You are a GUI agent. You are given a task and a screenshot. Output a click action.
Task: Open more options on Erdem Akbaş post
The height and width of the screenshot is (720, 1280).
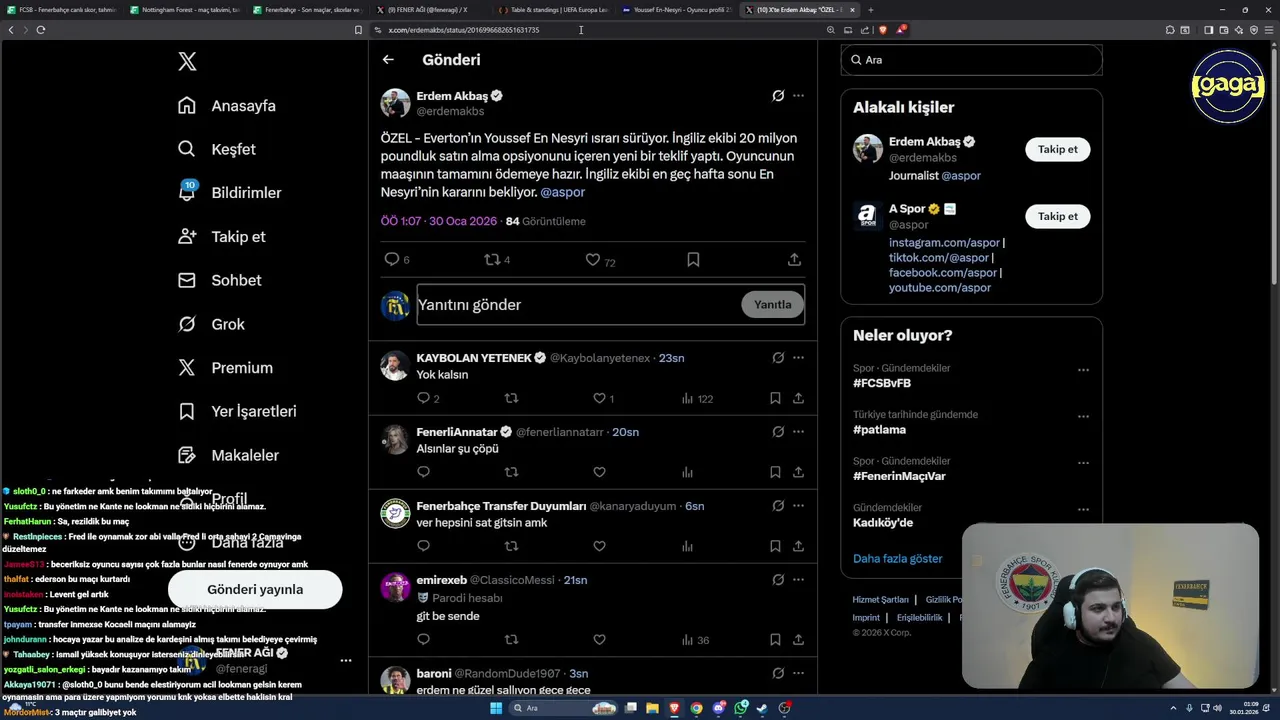(x=798, y=96)
